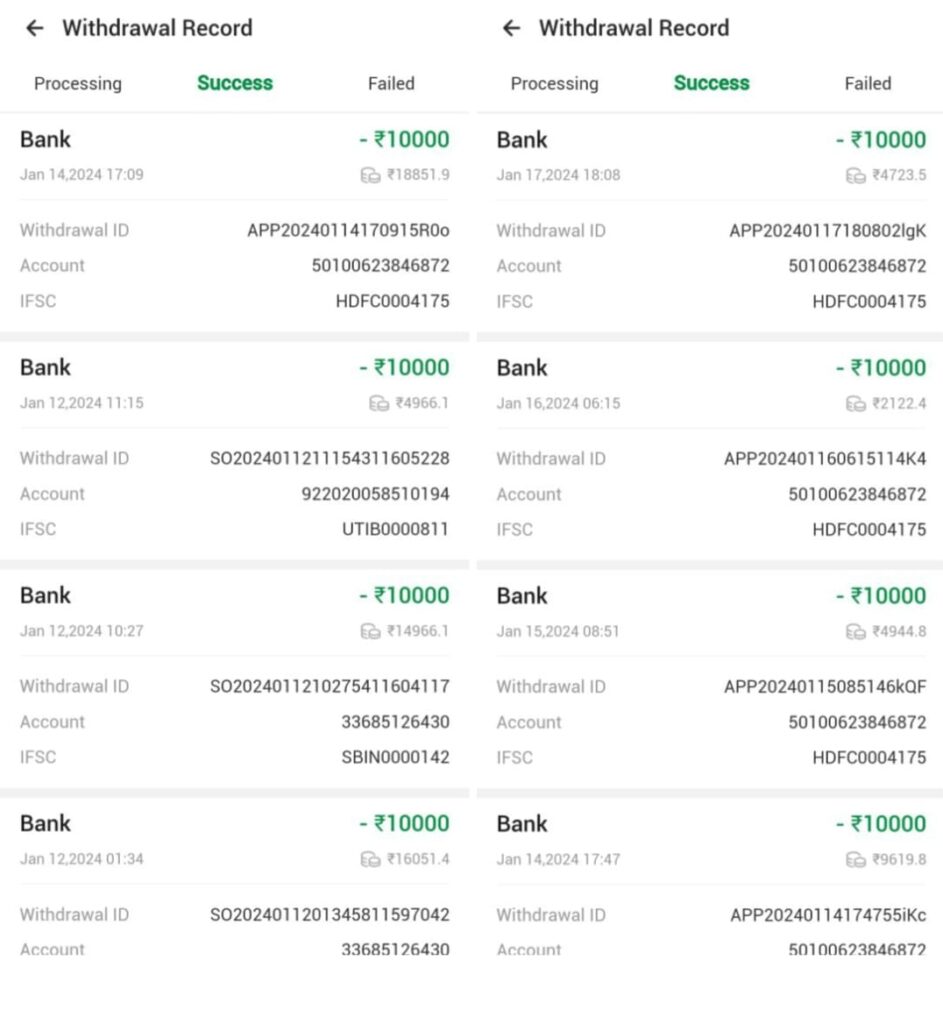Switch to the Processing tab in left panel
This screenshot has height=1024, width=943.
78,84
